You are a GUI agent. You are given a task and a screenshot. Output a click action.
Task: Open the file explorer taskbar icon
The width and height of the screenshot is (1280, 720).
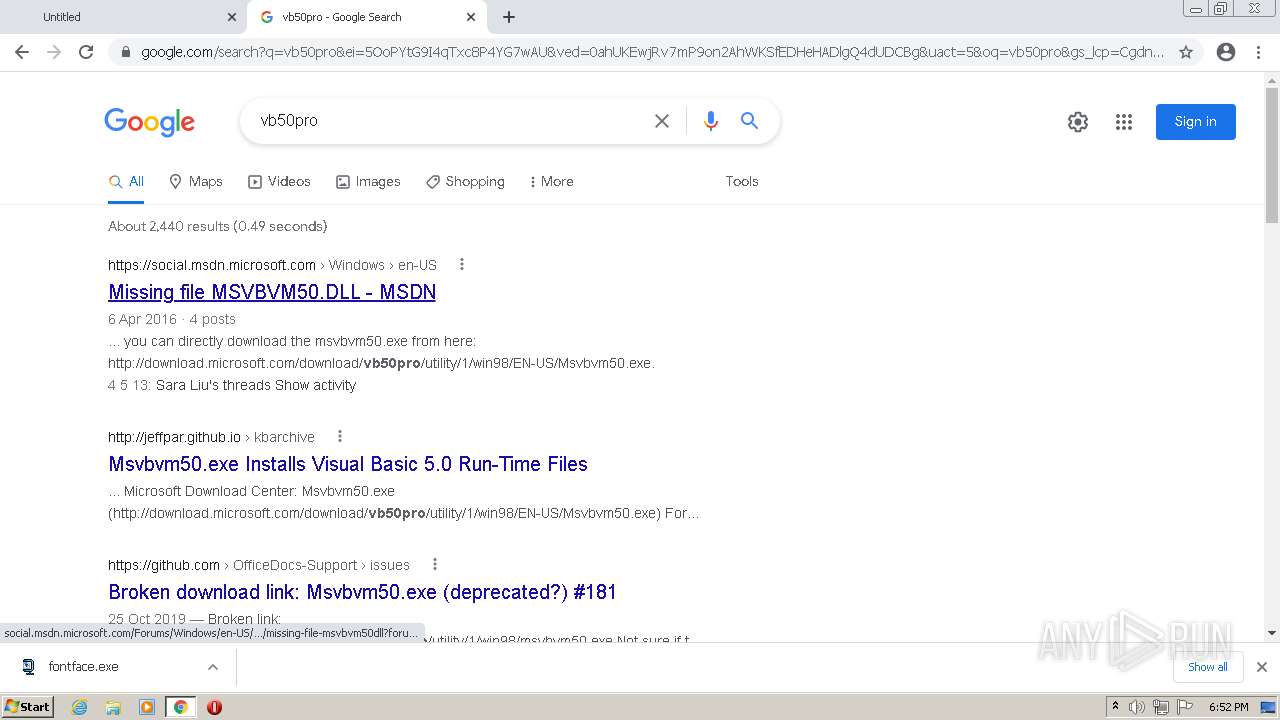coord(113,707)
